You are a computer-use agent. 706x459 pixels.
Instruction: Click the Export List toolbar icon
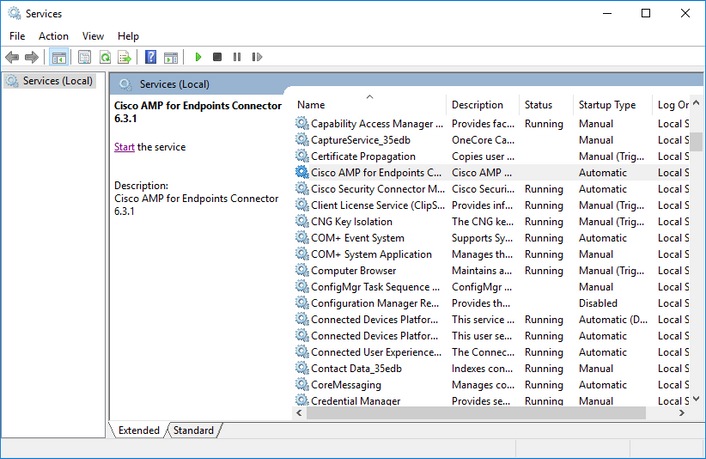pyautogui.click(x=124, y=57)
